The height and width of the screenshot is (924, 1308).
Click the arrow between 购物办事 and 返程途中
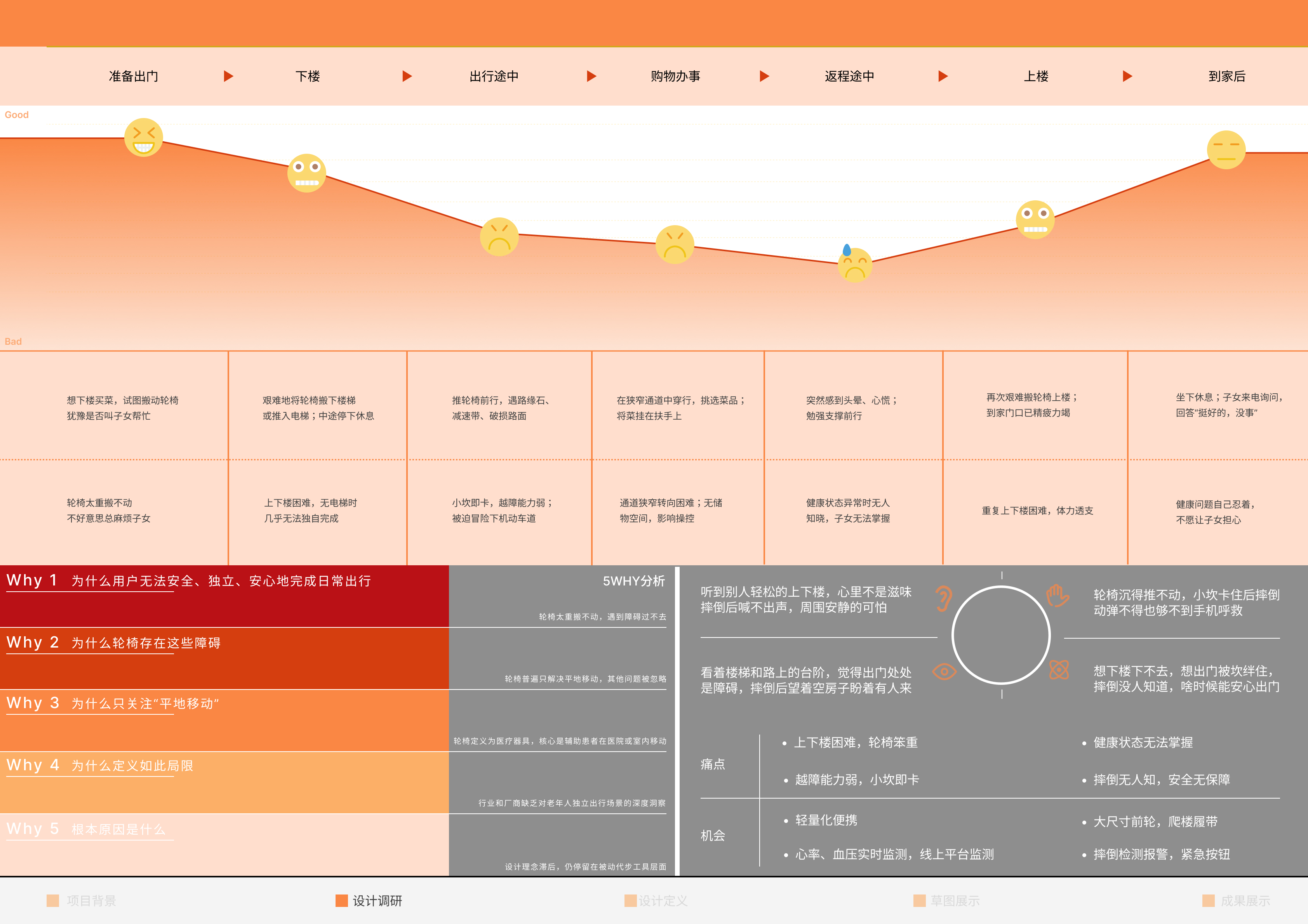click(764, 76)
